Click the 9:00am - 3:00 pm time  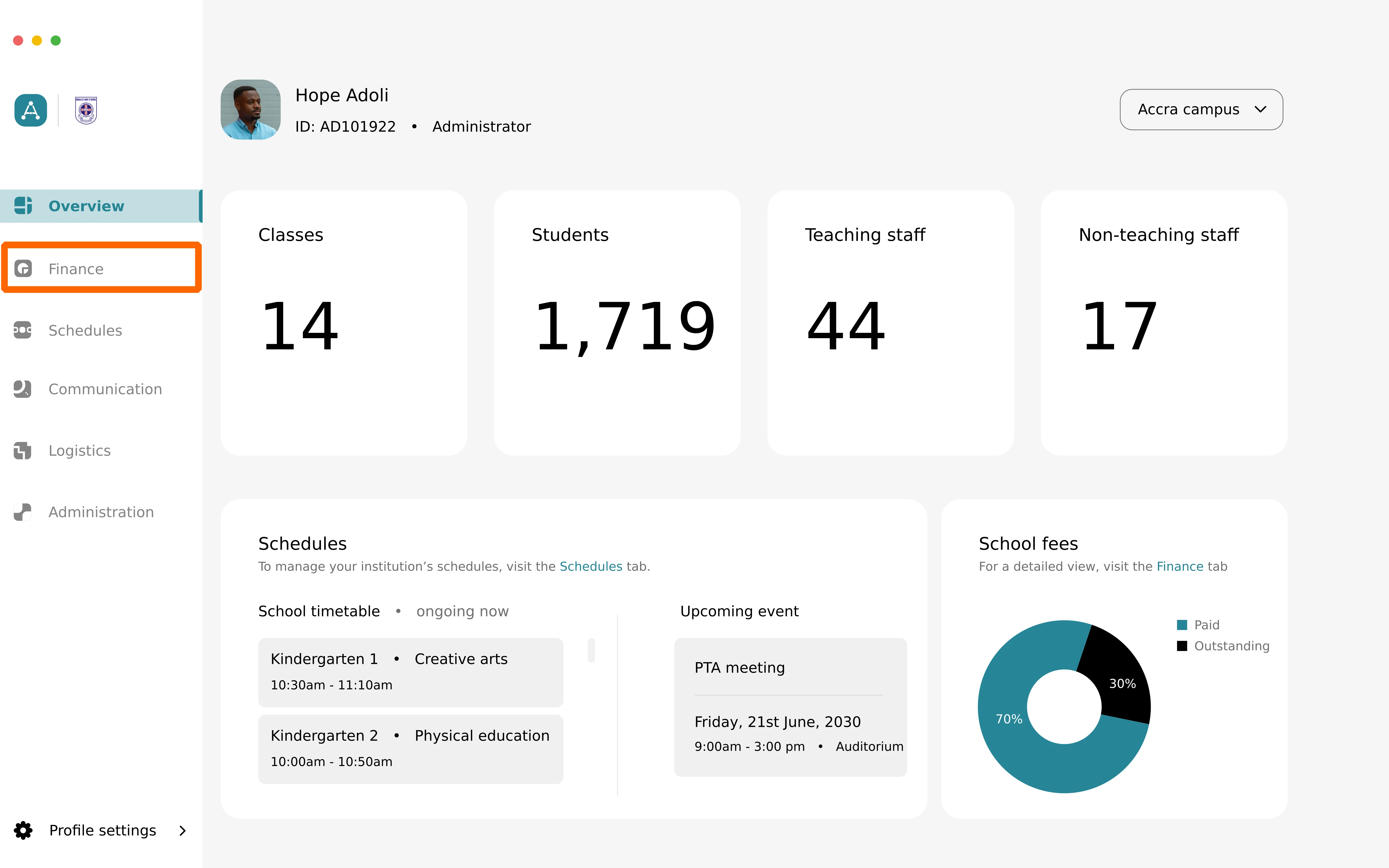[x=750, y=747]
